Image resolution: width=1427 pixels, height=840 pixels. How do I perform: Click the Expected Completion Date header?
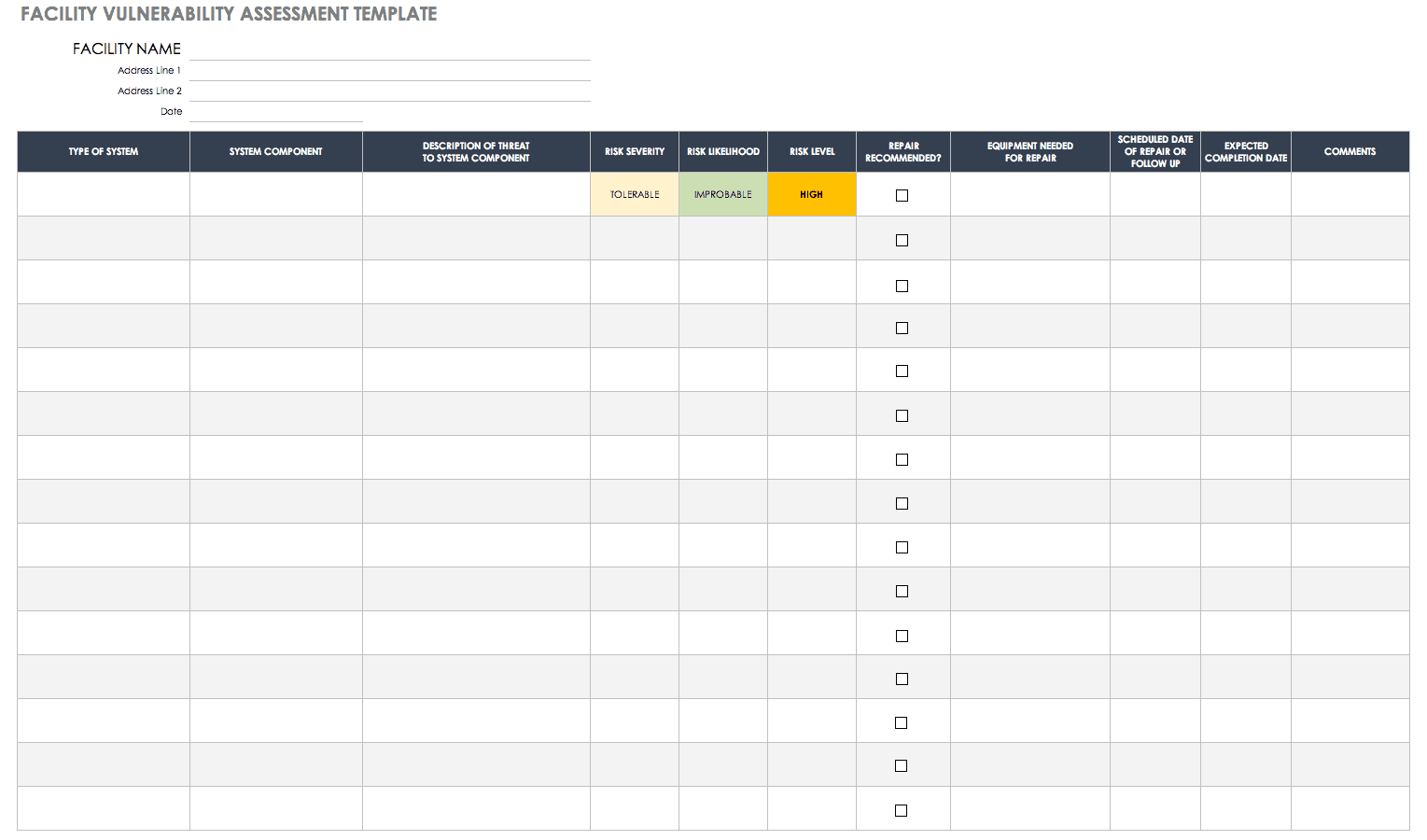click(1245, 151)
